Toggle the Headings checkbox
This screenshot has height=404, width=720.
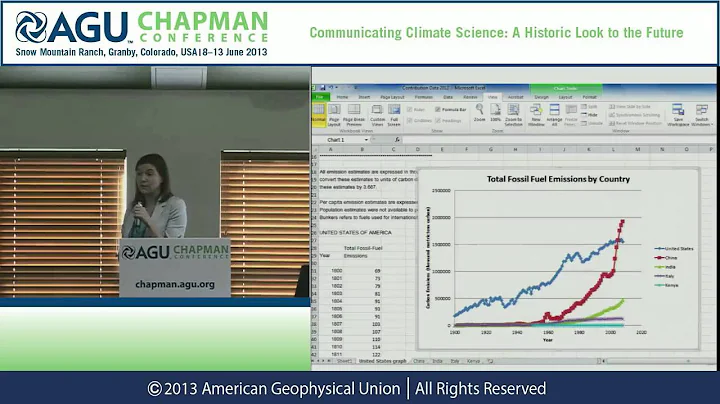pos(448,120)
